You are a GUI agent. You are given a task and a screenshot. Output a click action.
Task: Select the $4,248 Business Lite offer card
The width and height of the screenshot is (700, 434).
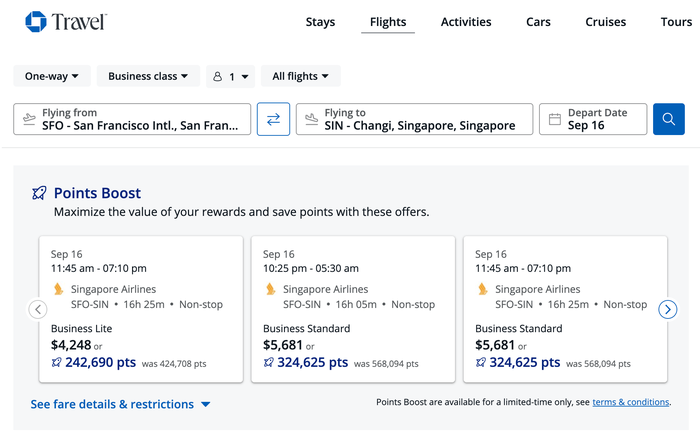point(141,309)
